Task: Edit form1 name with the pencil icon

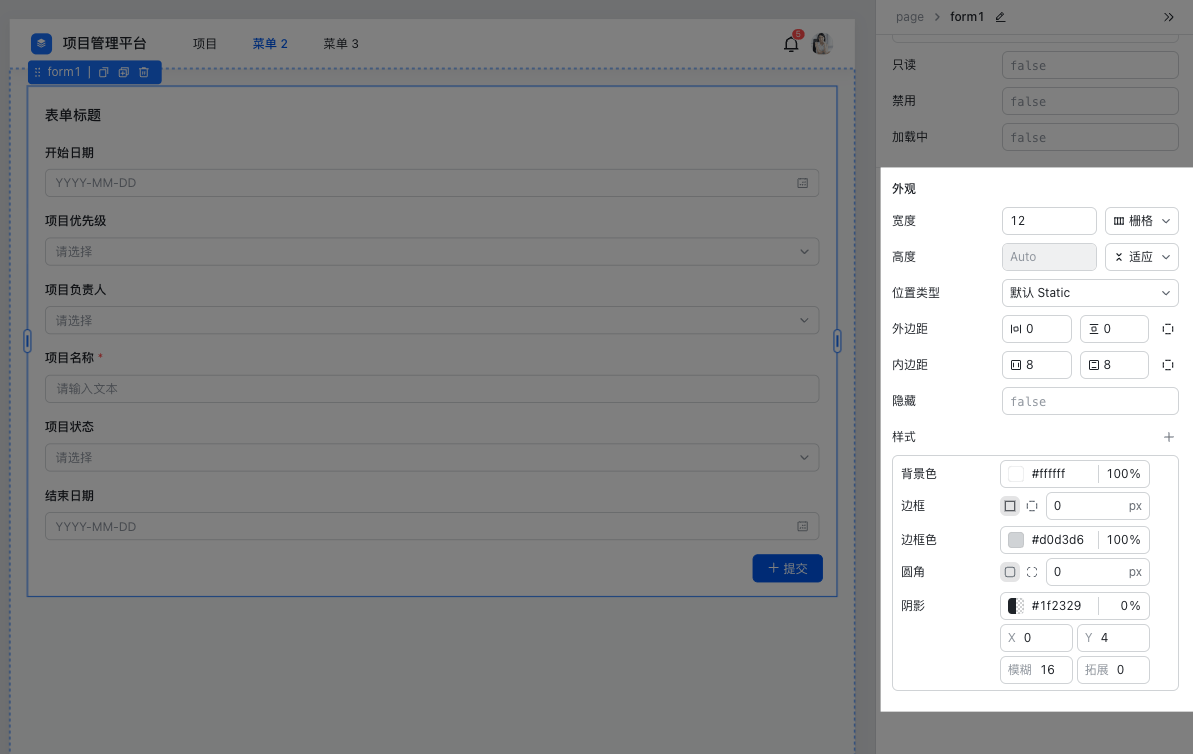Action: [x=1001, y=17]
